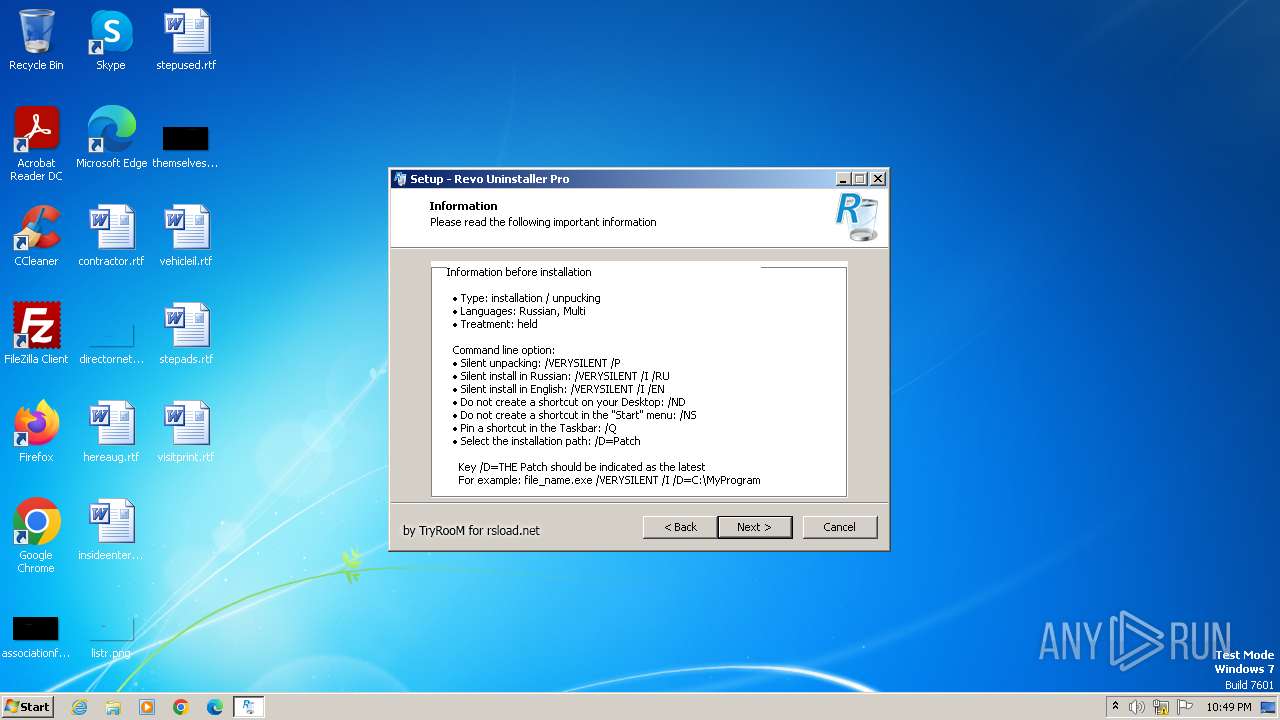This screenshot has height=720, width=1280.
Task: Select the CCleaner desktop shortcut
Action: click(36, 236)
